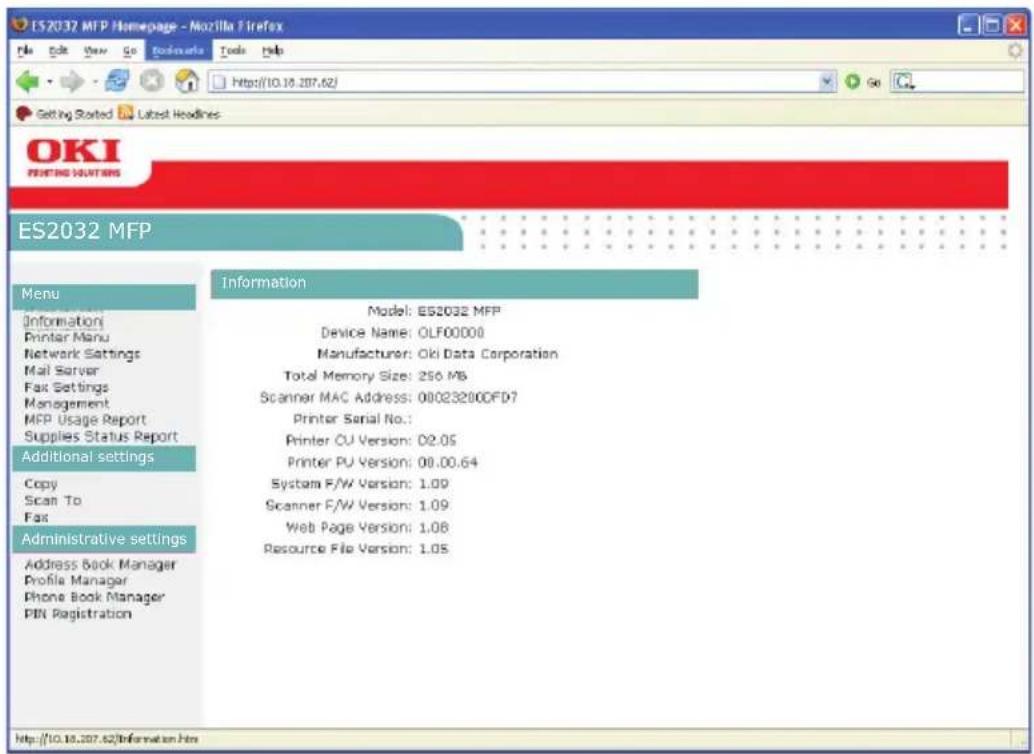This screenshot has width=1034, height=754.
Task: Click the Device Name value OLF00000
Action: point(451,332)
